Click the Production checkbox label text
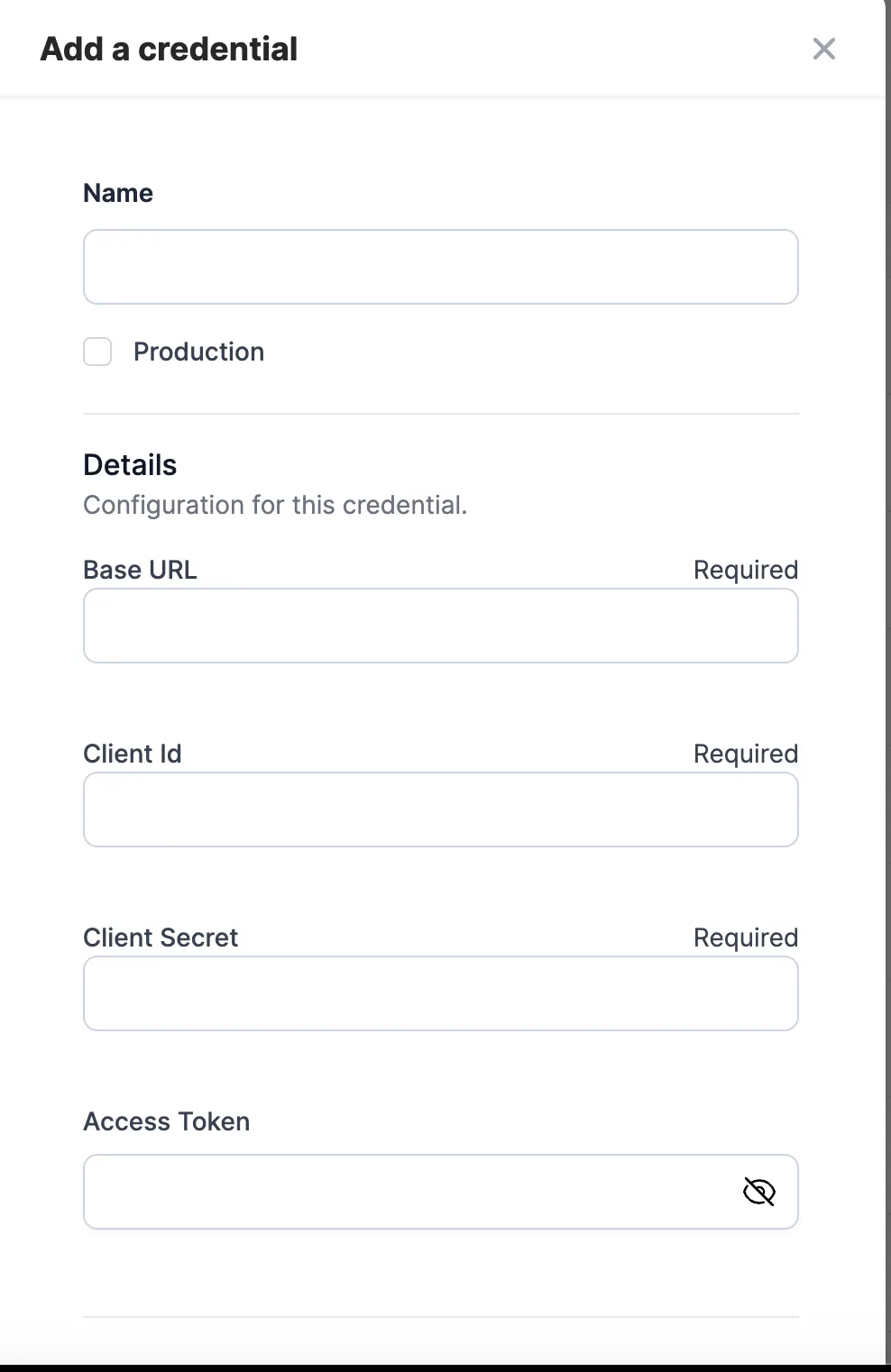 [x=199, y=352]
